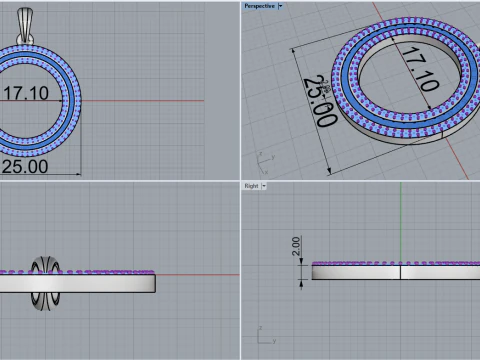Select the 25.00 dimension in top-left viewport
The width and height of the screenshot is (480, 360).
click(25, 166)
